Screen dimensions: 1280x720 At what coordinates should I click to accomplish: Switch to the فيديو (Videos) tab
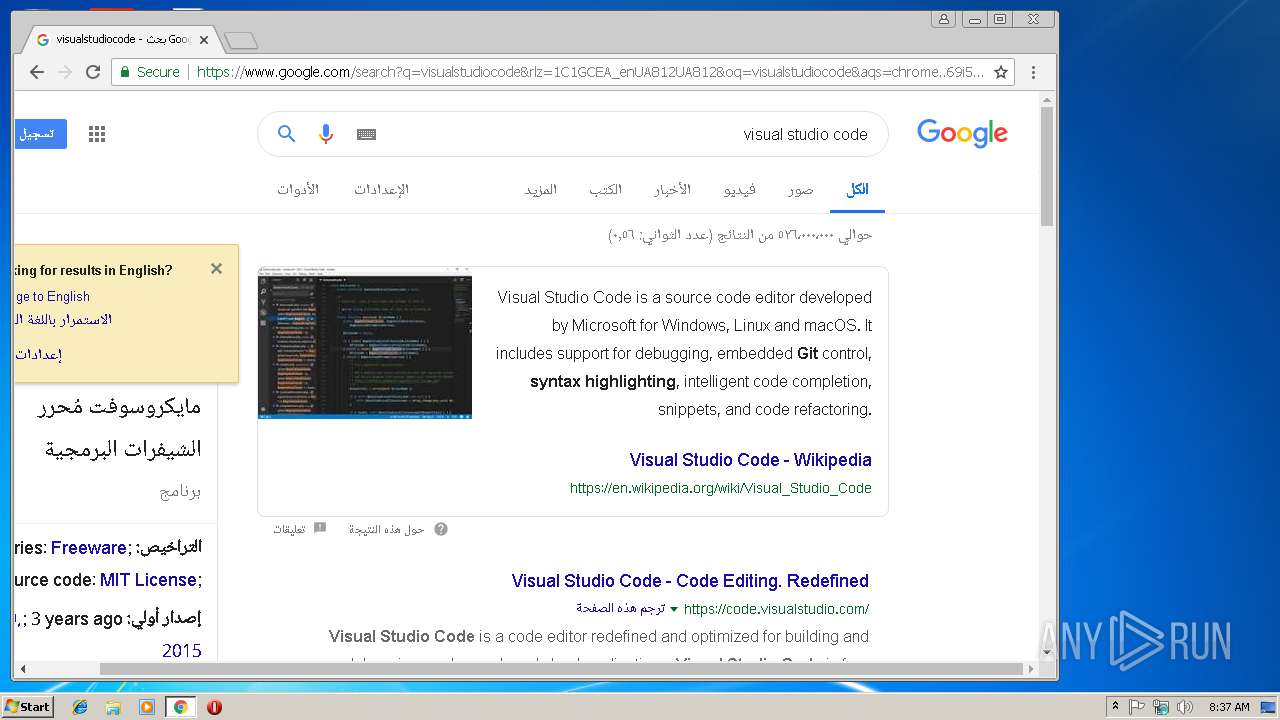coord(740,189)
